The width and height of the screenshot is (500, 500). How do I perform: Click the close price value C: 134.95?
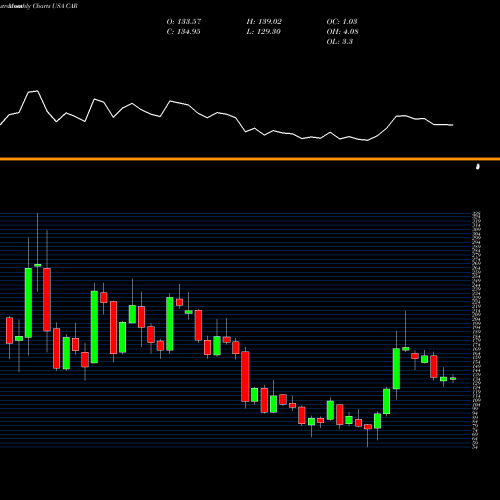coord(183,32)
